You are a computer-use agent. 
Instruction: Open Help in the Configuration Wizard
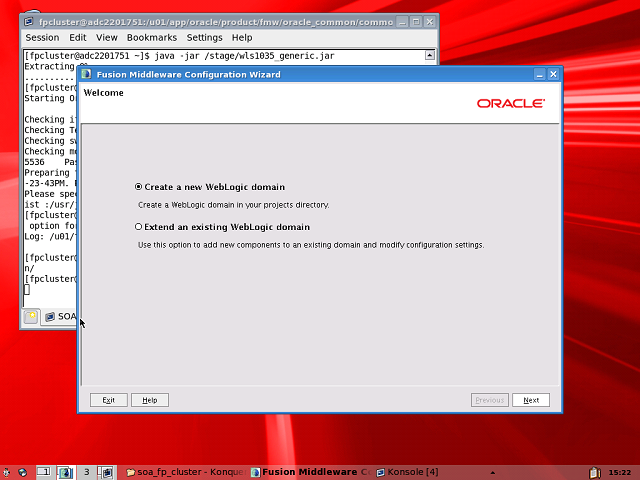pyautogui.click(x=150, y=400)
